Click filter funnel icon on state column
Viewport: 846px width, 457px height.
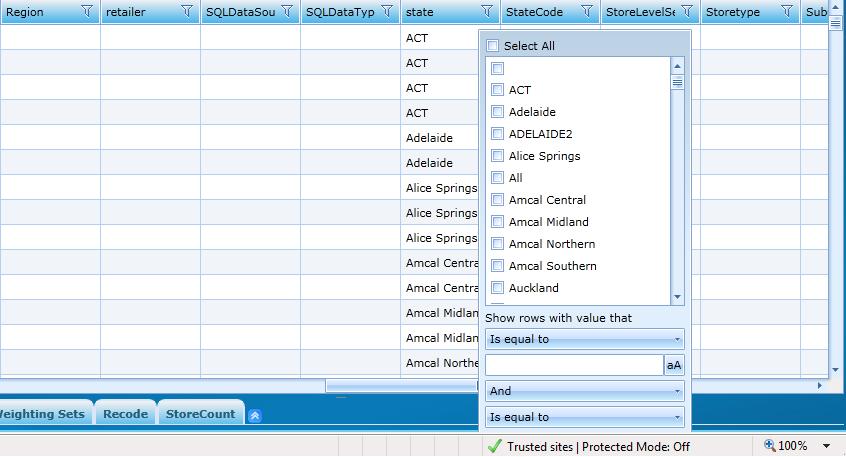tap(487, 11)
